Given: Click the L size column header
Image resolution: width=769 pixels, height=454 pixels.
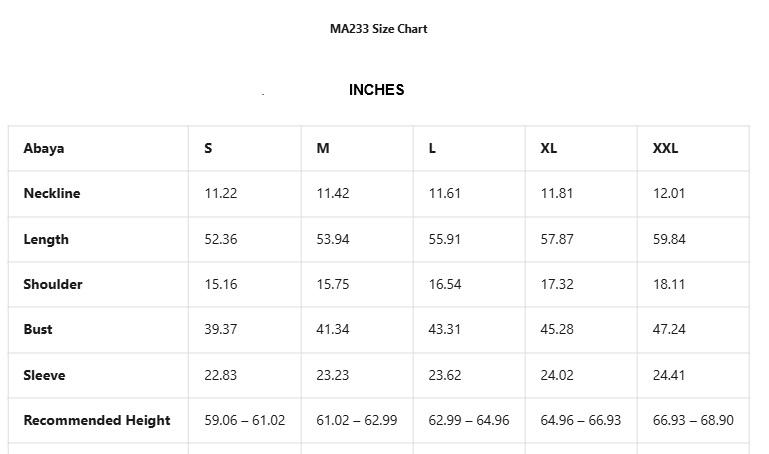Looking at the screenshot, I should tap(432, 148).
